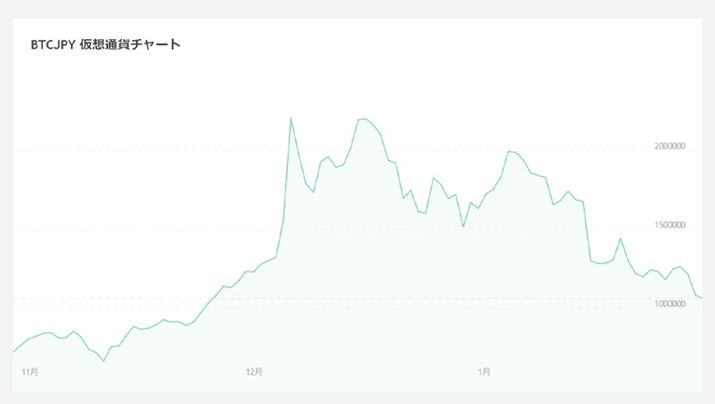
Task: Click the 1月 date axis label
Action: (x=484, y=372)
